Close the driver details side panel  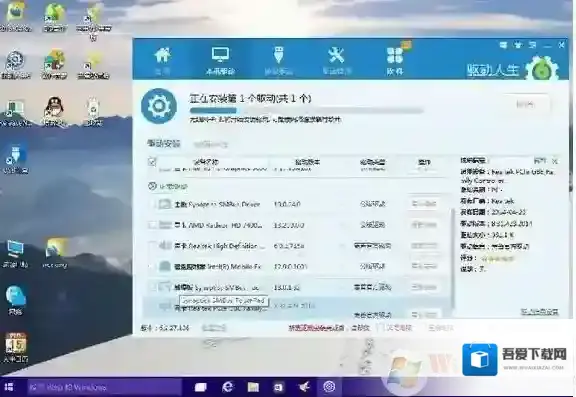coord(555,161)
